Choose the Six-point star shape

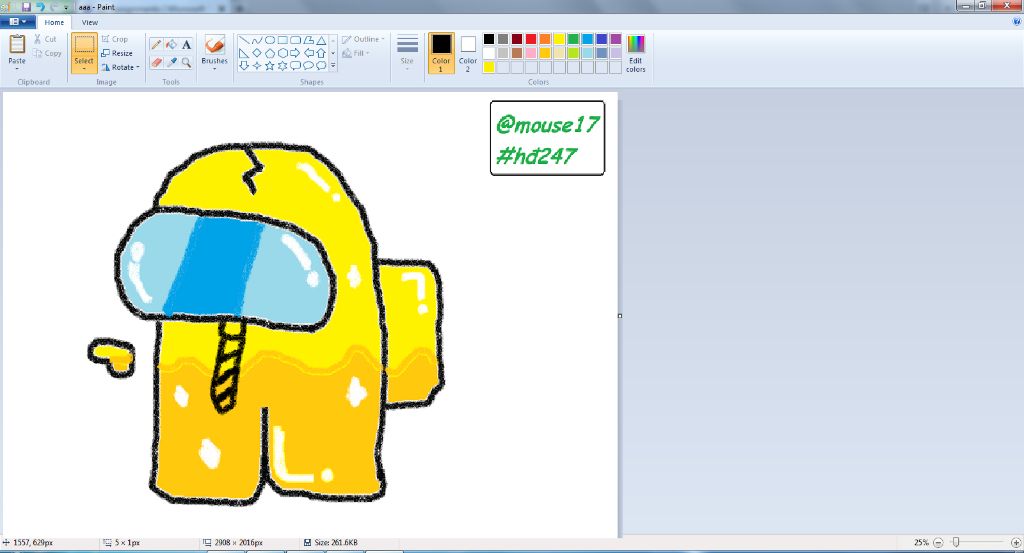282,65
